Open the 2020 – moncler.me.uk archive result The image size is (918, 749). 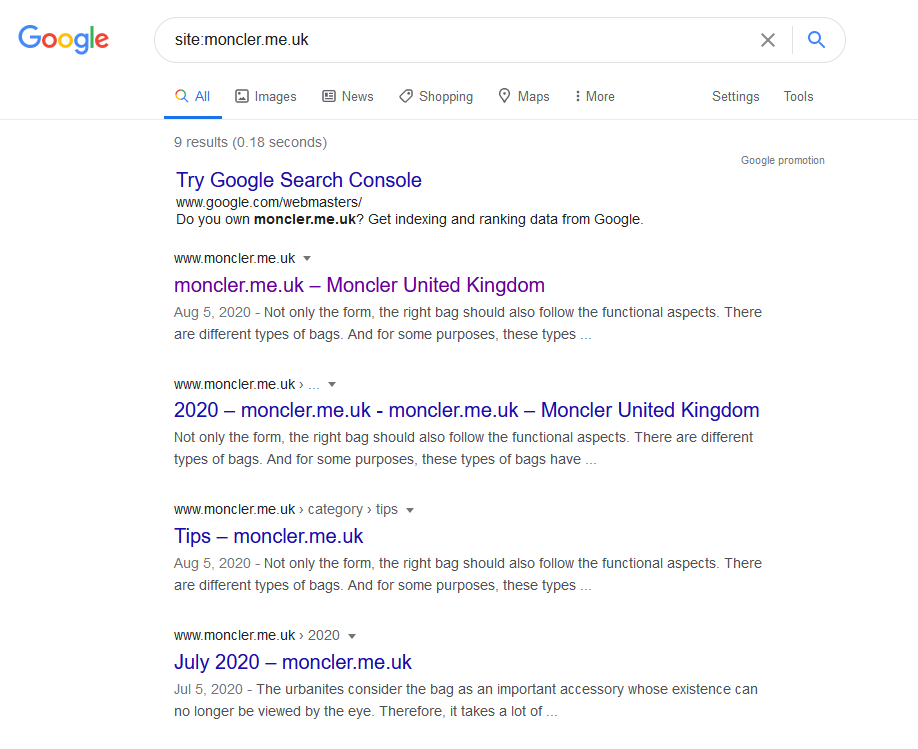coord(466,410)
